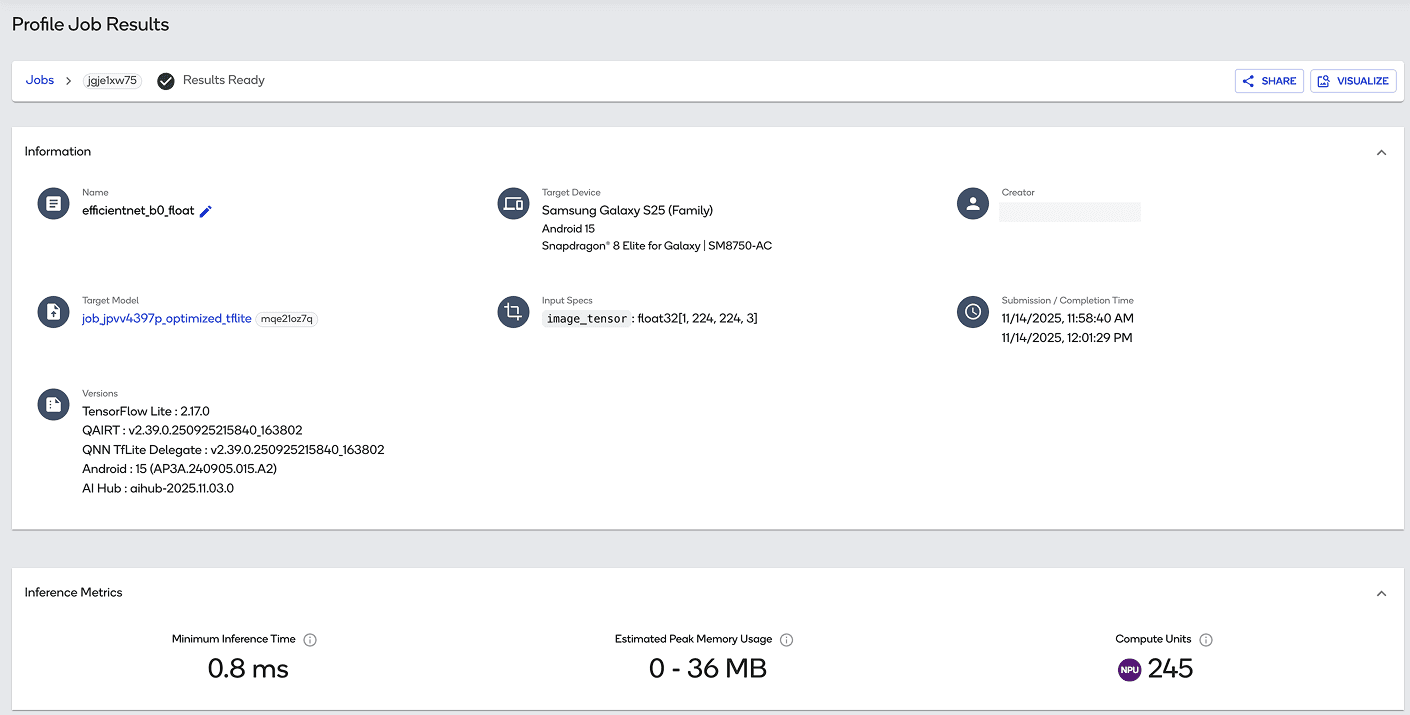Viewport: 1410px width, 715px height.
Task: Click the pencil icon to edit job name
Action: pyautogui.click(x=205, y=211)
